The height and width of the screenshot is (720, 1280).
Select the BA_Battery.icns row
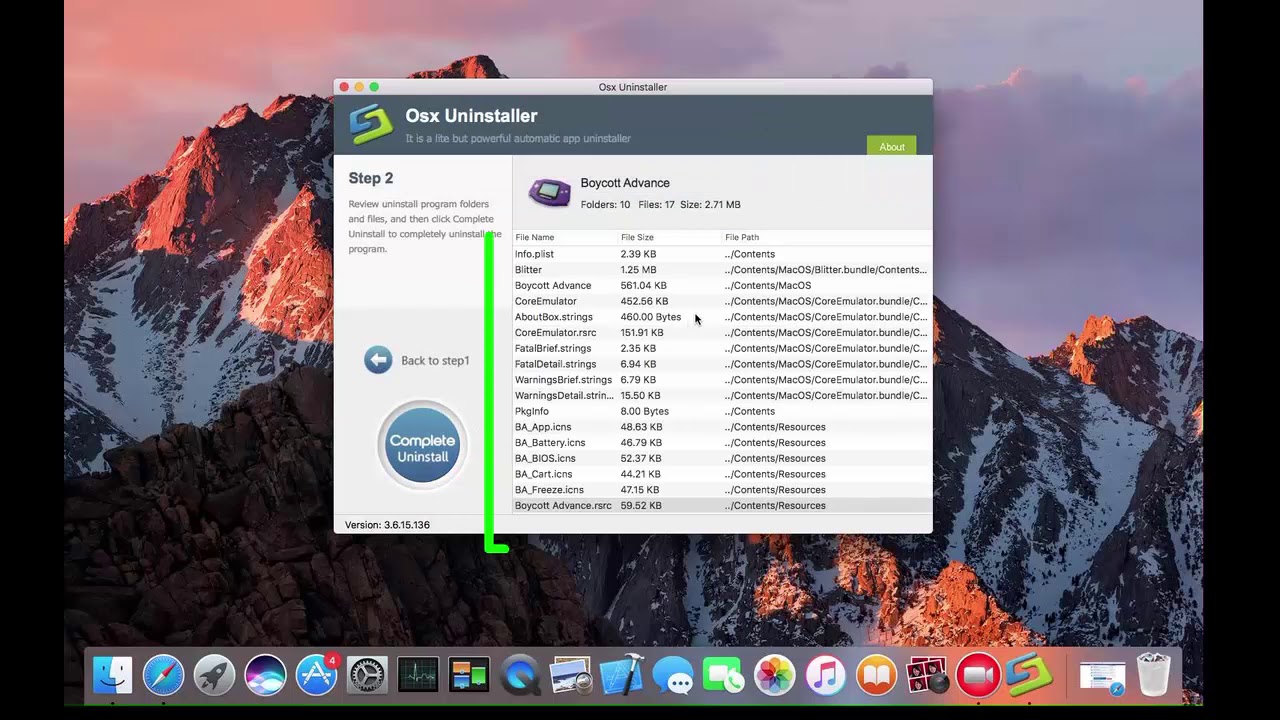tap(722, 443)
